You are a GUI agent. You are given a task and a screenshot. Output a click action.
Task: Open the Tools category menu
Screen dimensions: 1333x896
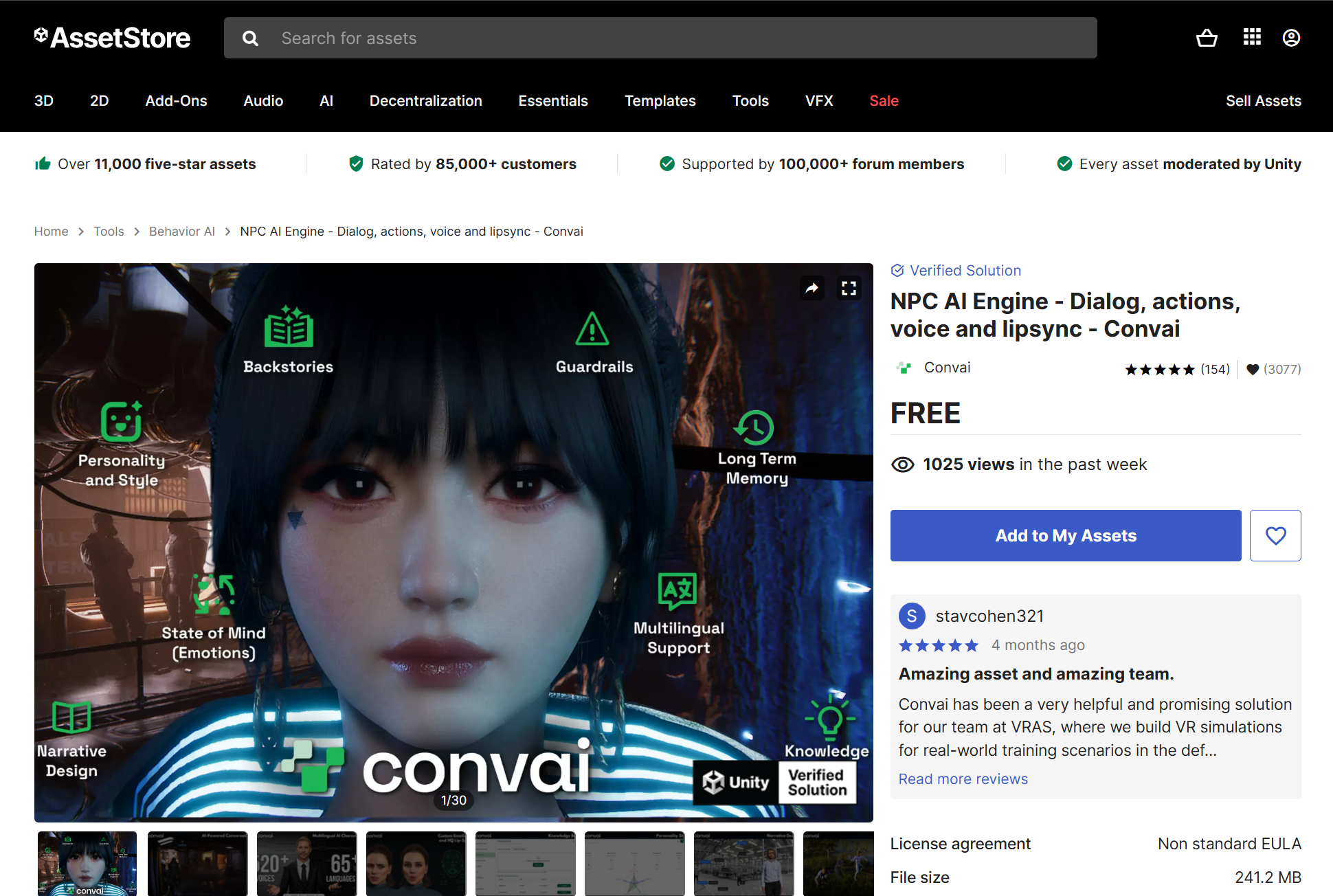[x=750, y=101]
